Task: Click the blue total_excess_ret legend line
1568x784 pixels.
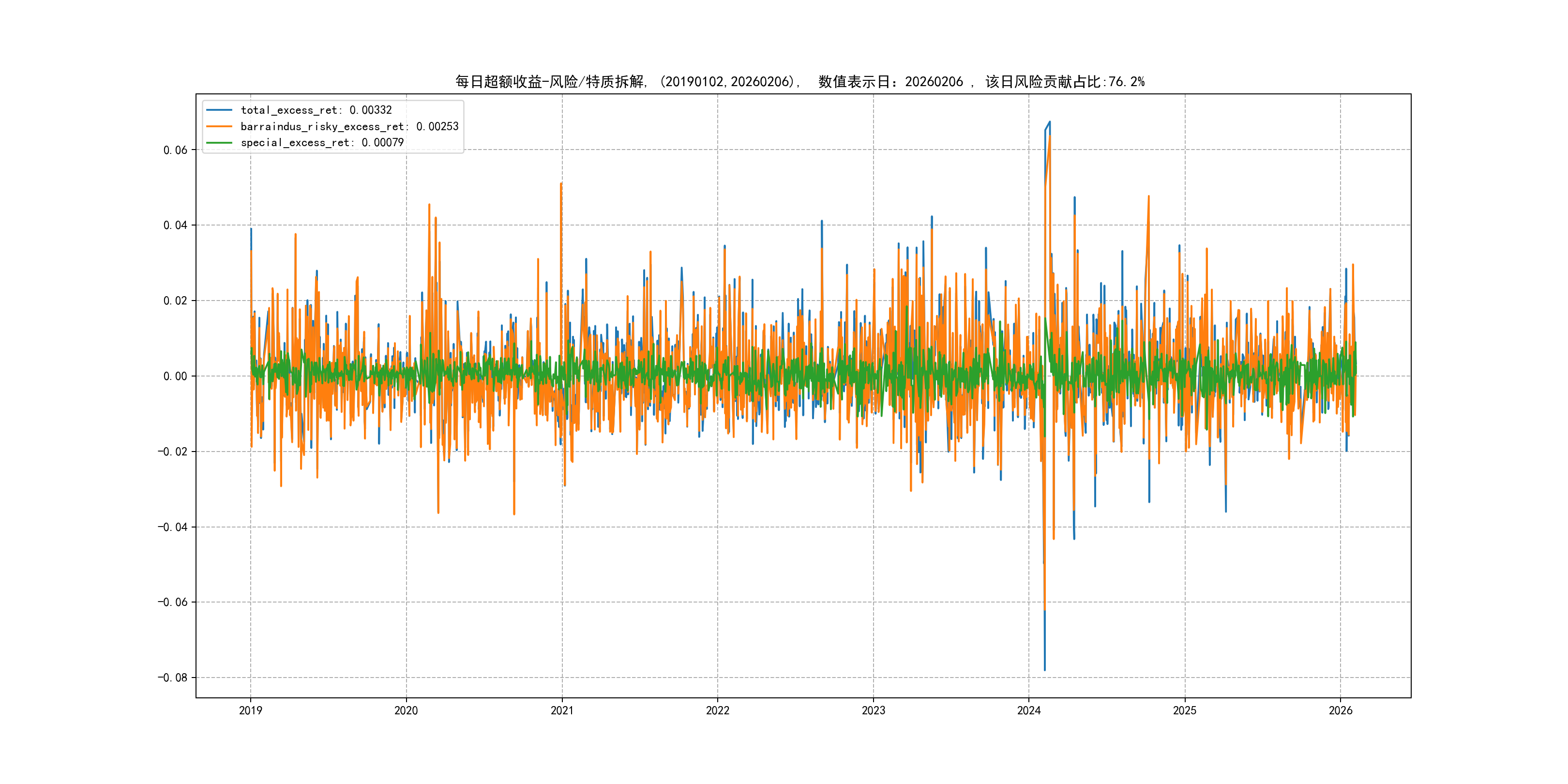Action: click(x=219, y=110)
